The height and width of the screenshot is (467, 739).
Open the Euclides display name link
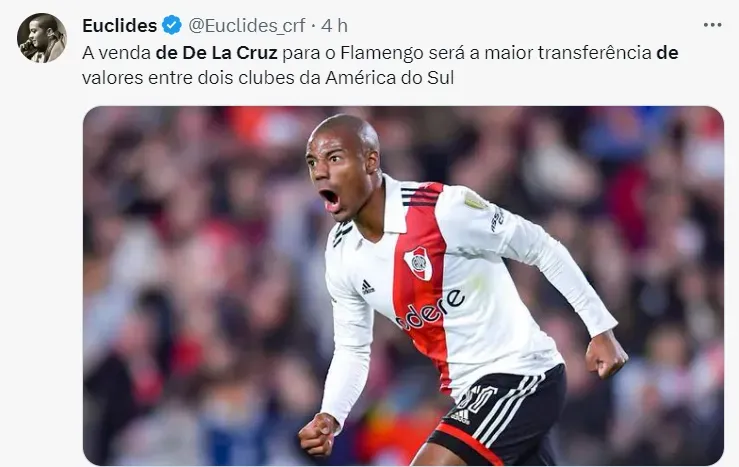[119, 25]
